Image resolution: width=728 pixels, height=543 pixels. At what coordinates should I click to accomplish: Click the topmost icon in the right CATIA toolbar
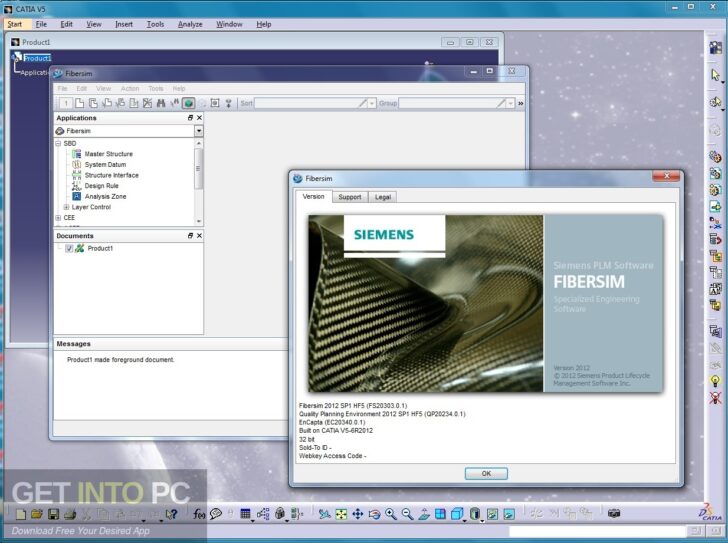[x=715, y=47]
